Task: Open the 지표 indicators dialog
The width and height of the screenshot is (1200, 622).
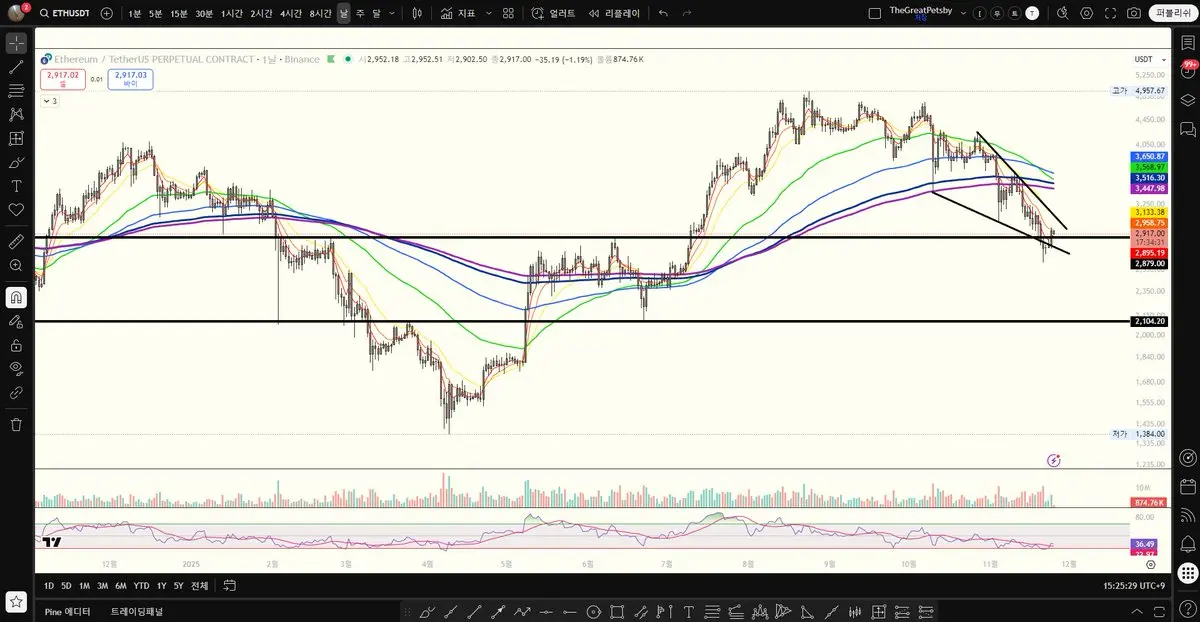Action: pos(458,13)
